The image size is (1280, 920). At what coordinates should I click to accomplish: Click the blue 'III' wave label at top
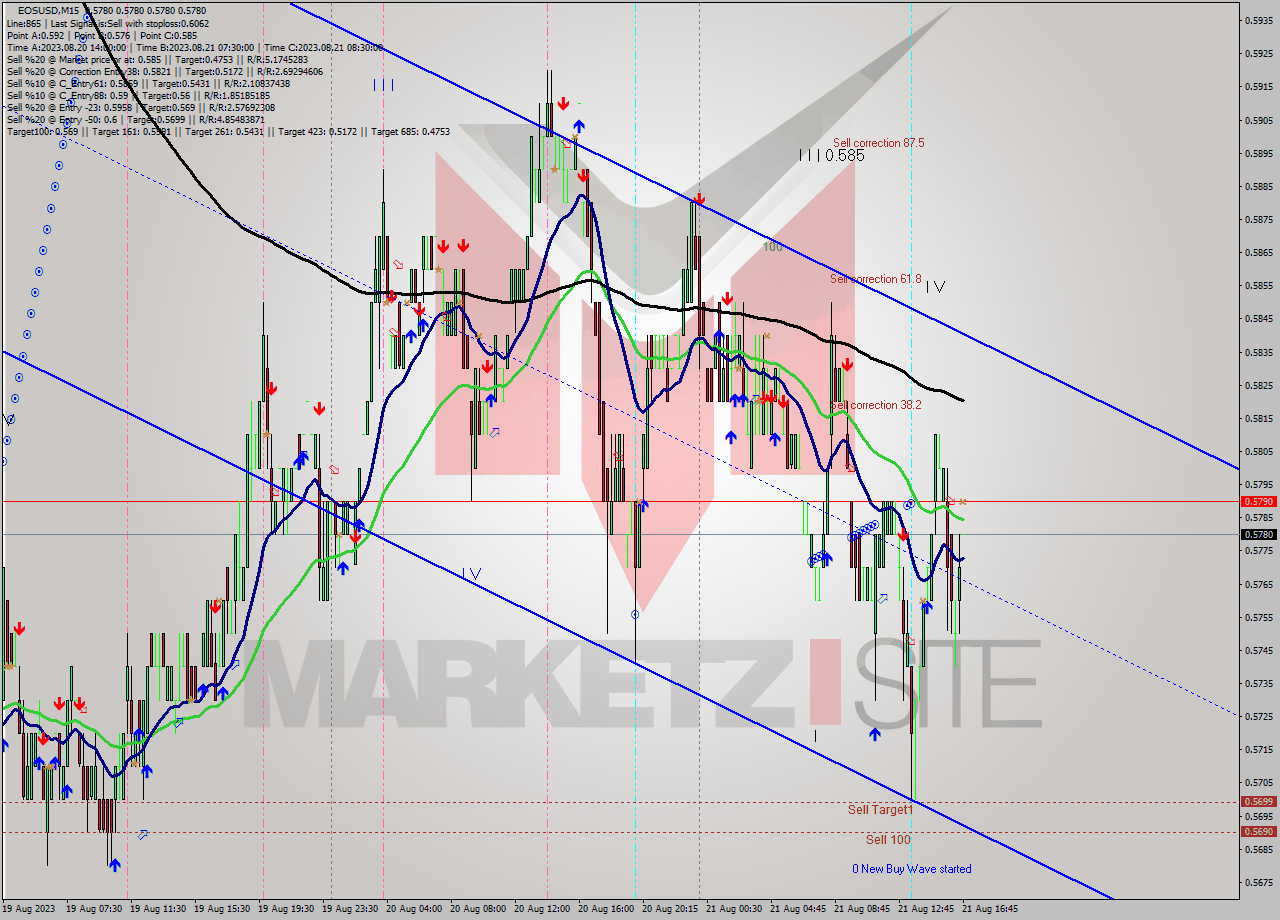pos(383,85)
